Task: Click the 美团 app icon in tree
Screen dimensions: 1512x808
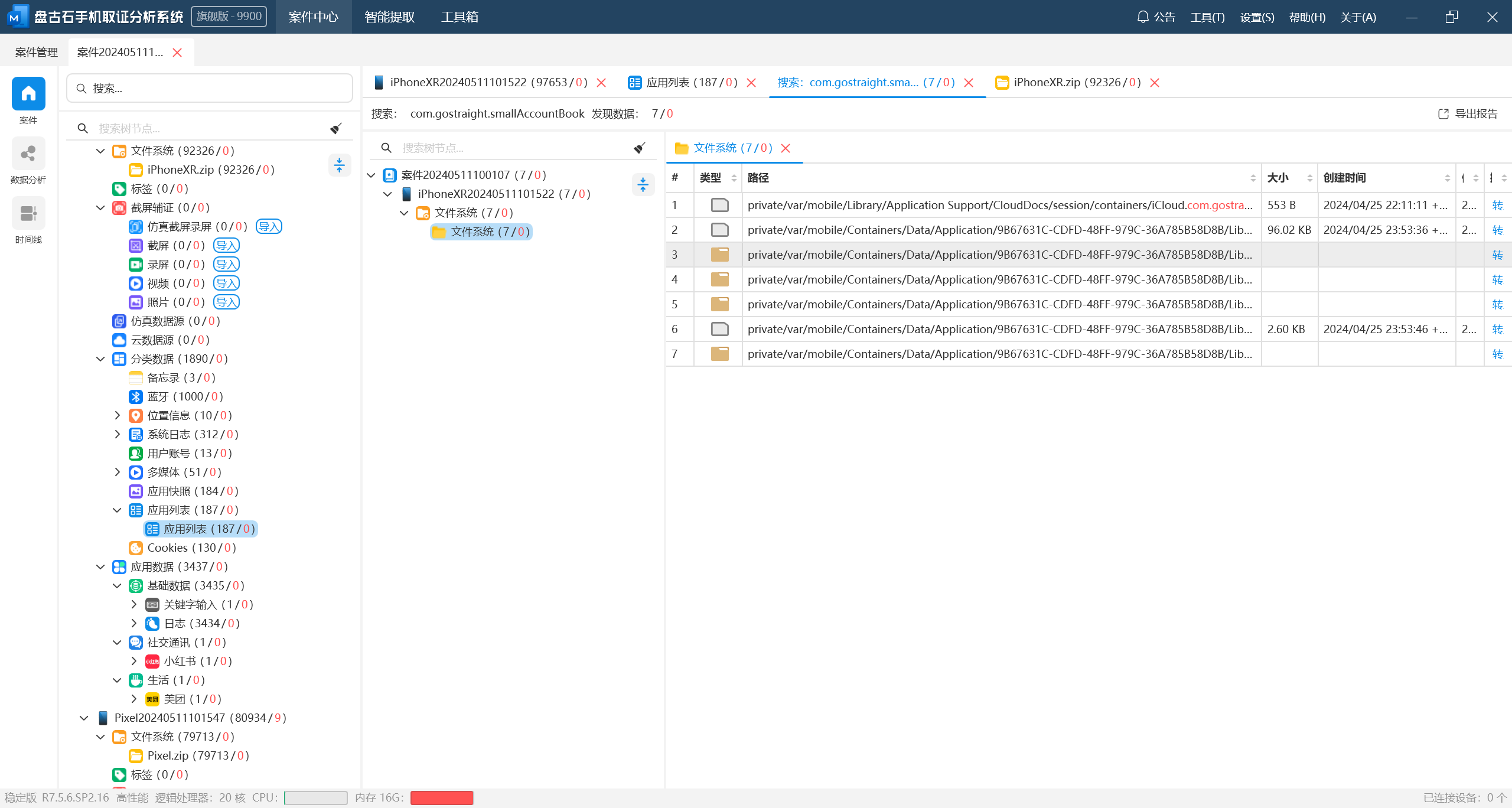Action: tap(152, 699)
